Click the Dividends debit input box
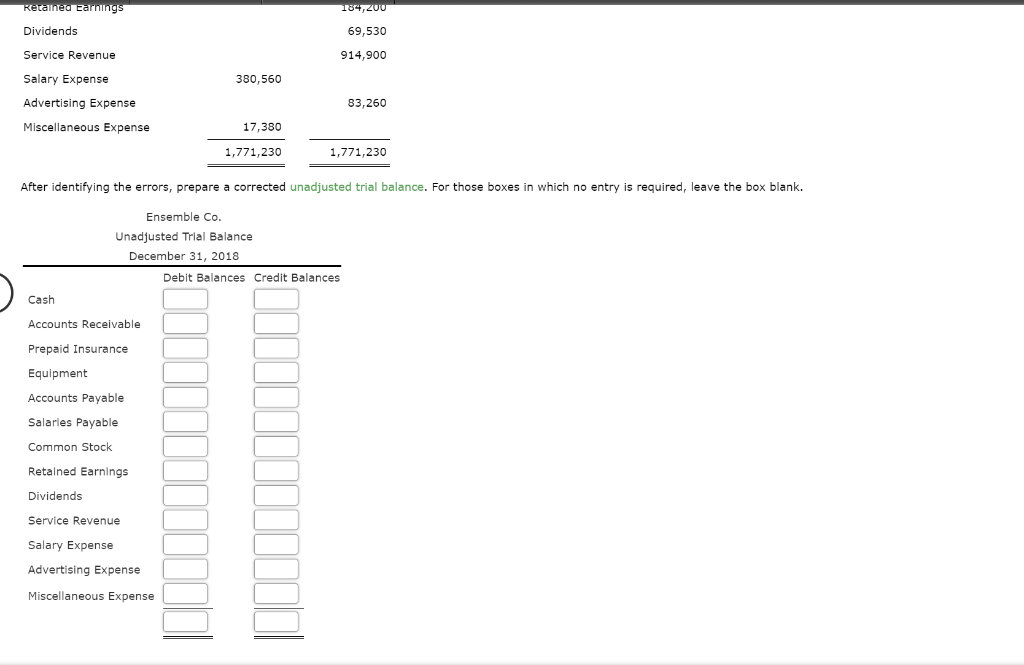The height and width of the screenshot is (665, 1024). pos(185,494)
